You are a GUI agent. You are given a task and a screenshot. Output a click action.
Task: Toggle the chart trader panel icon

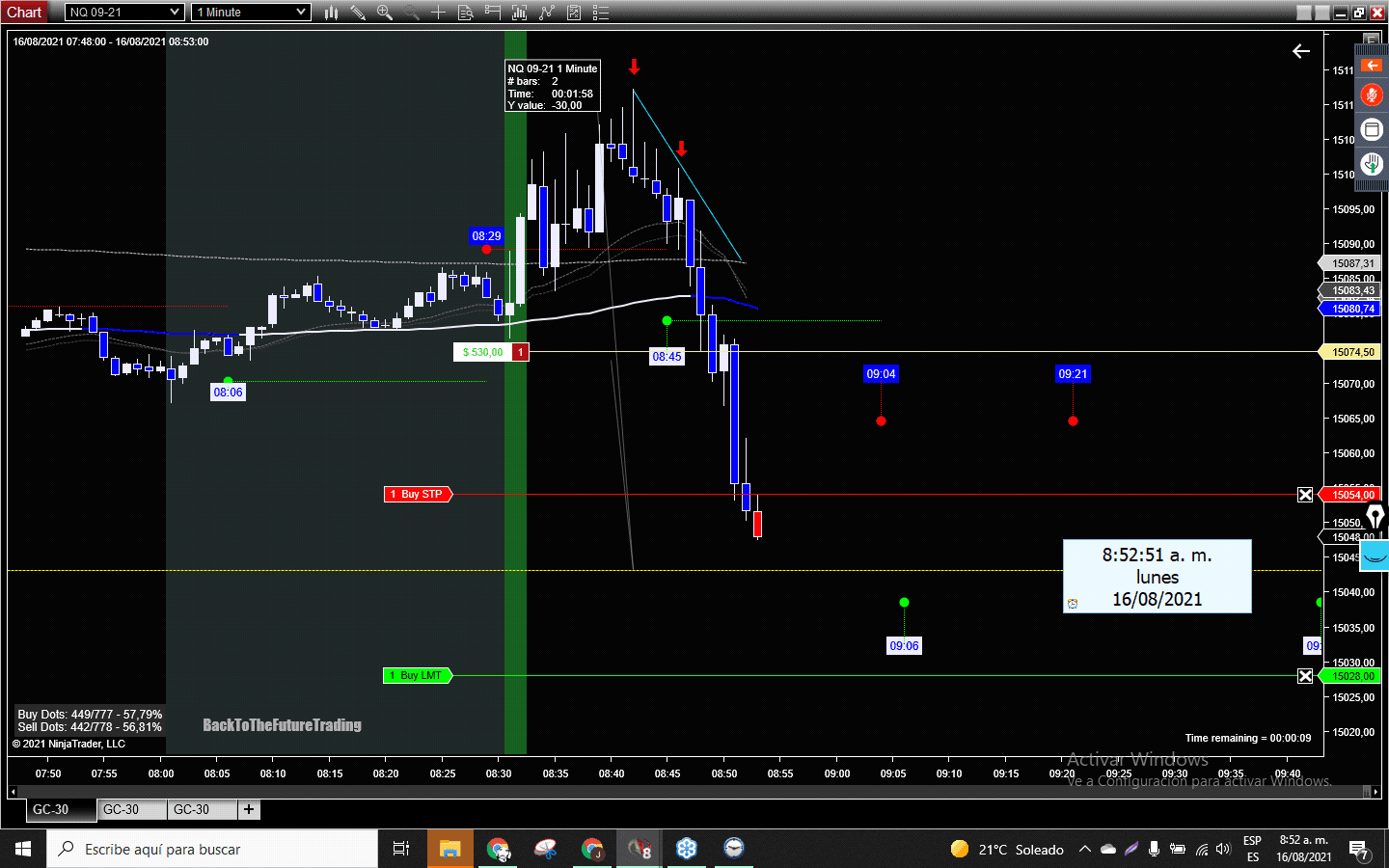pyautogui.click(x=492, y=13)
